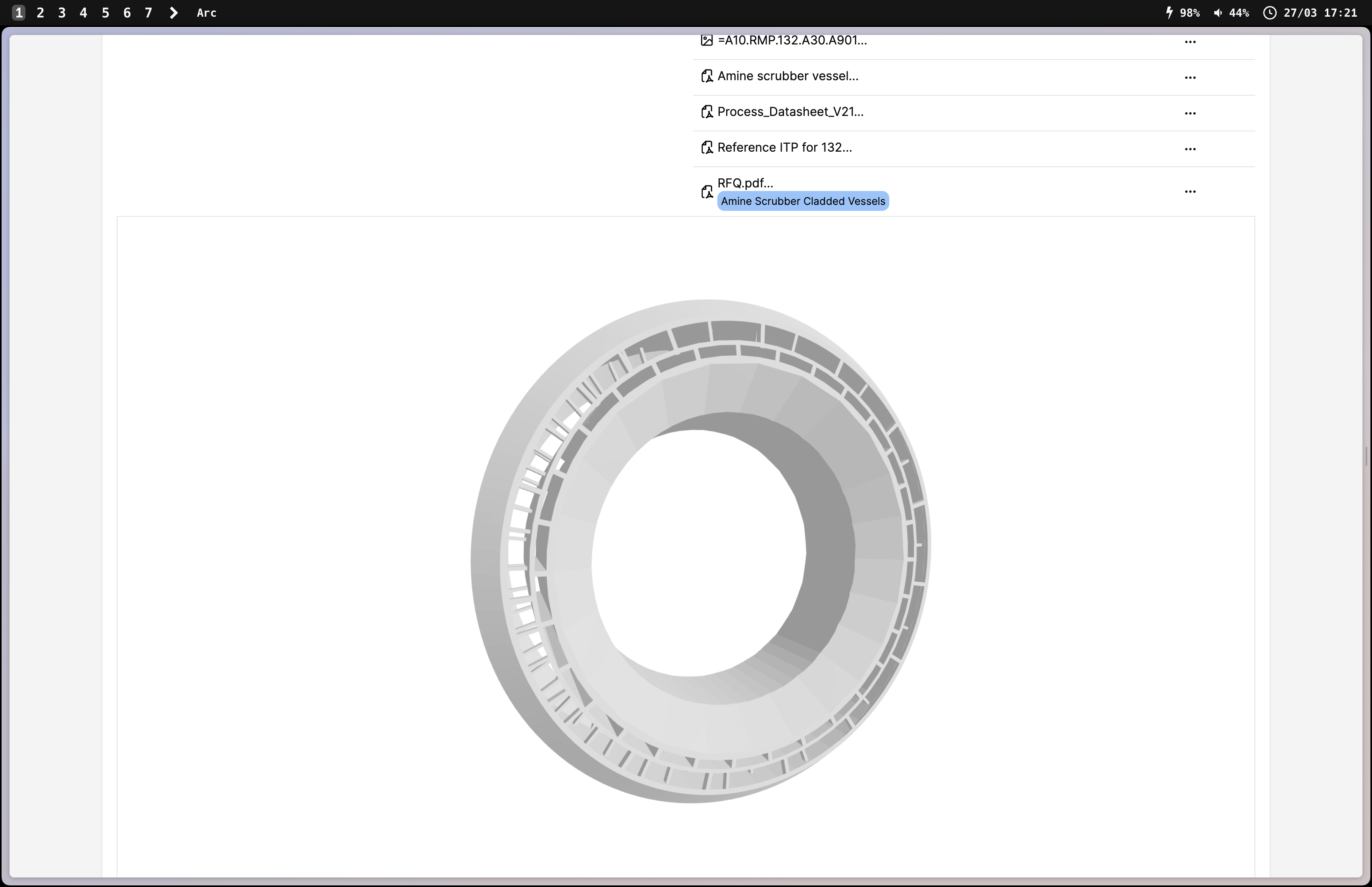The width and height of the screenshot is (1372, 887).
Task: Click the battery status icon in top bar
Action: coord(1169,13)
